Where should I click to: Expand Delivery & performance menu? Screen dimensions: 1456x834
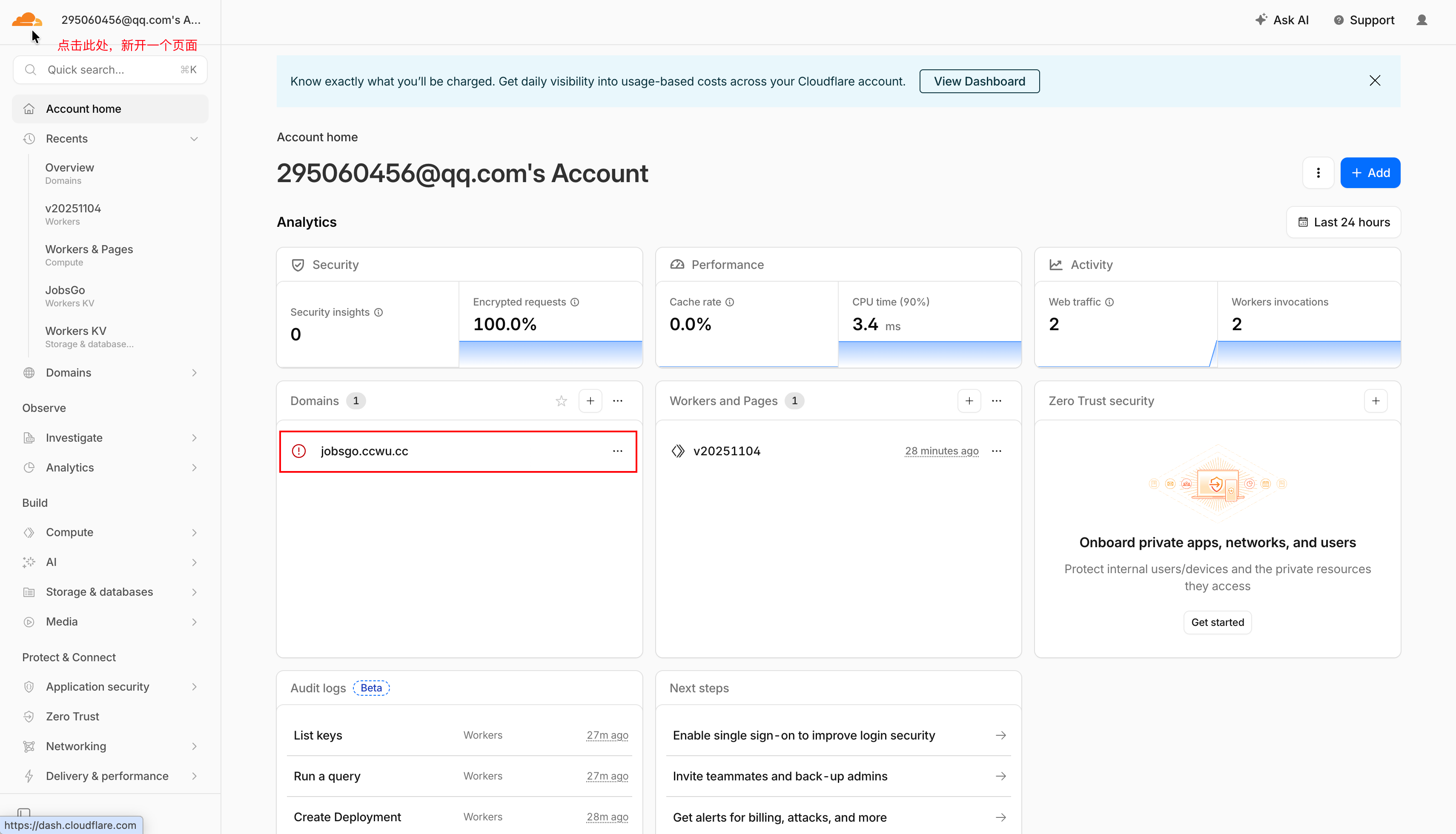pyautogui.click(x=110, y=776)
